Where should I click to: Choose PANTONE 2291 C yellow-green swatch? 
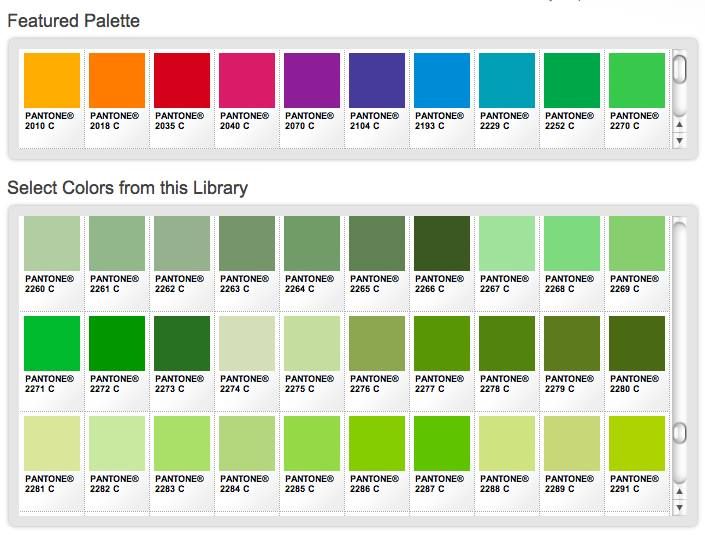click(637, 443)
